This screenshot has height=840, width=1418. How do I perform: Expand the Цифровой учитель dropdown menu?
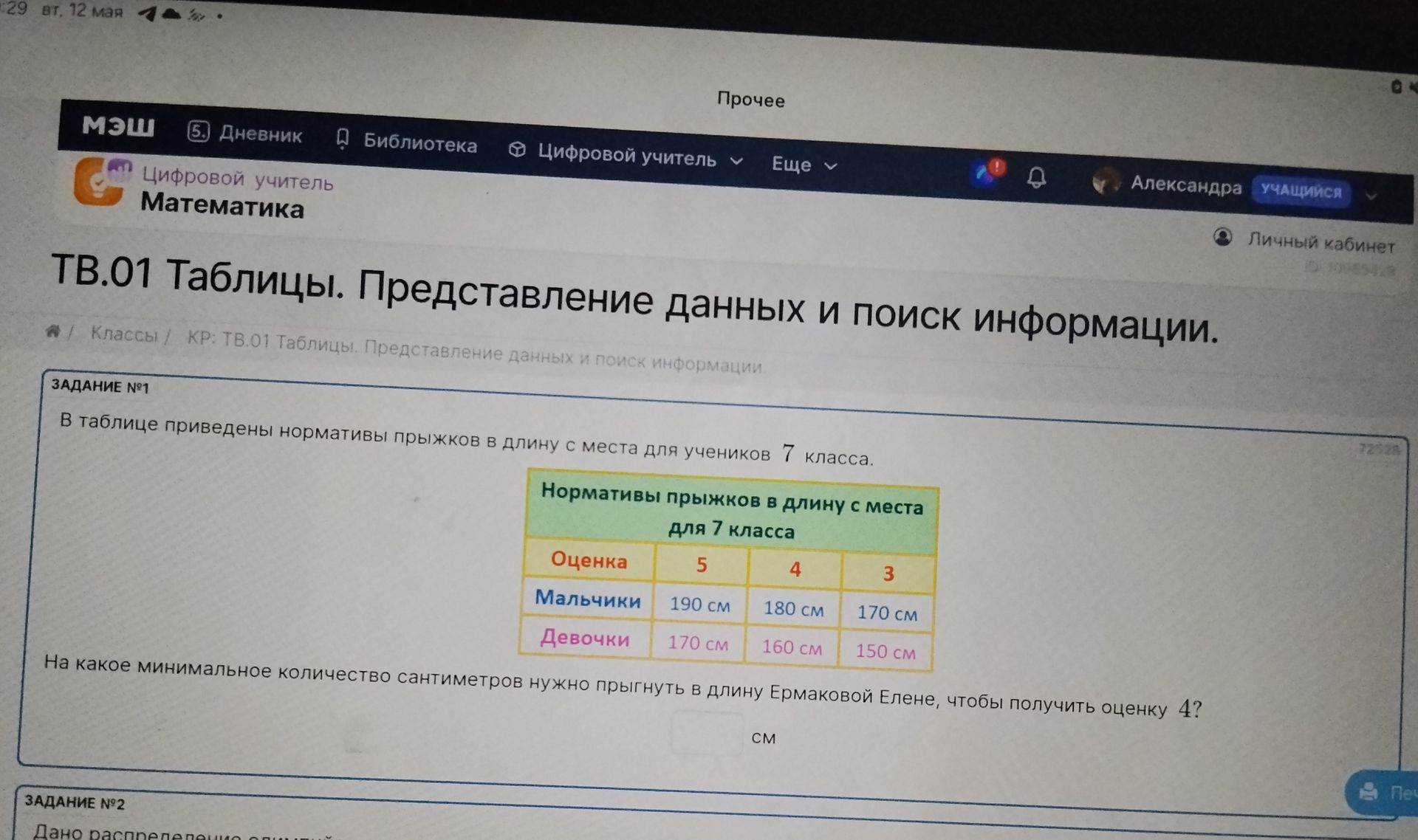(x=626, y=155)
